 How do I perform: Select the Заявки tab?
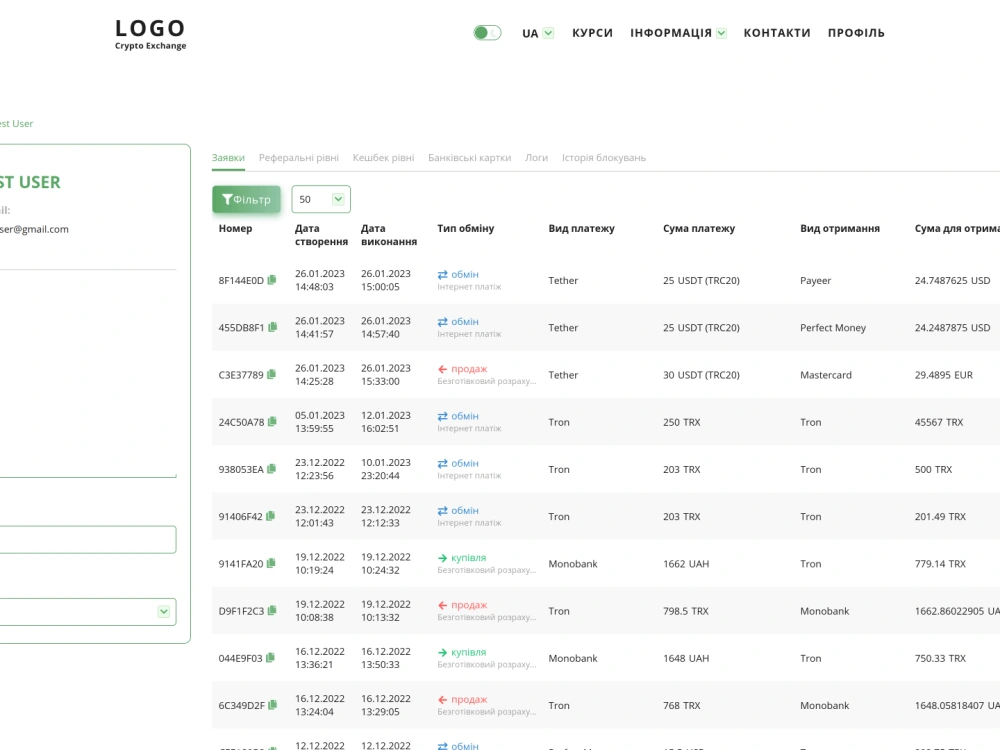[x=228, y=158]
